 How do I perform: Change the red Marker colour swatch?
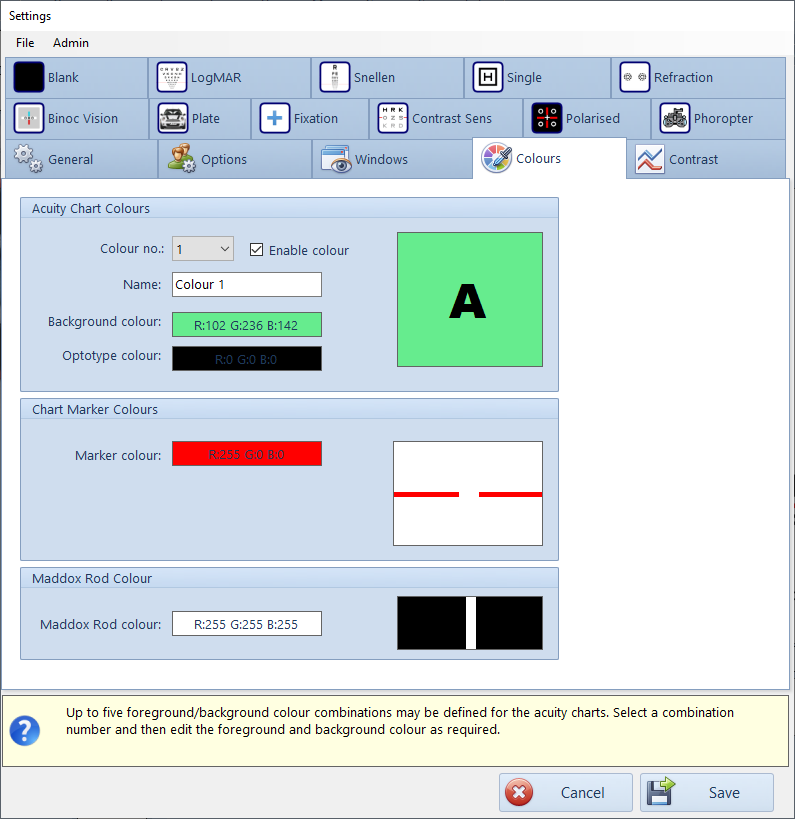click(x=247, y=454)
